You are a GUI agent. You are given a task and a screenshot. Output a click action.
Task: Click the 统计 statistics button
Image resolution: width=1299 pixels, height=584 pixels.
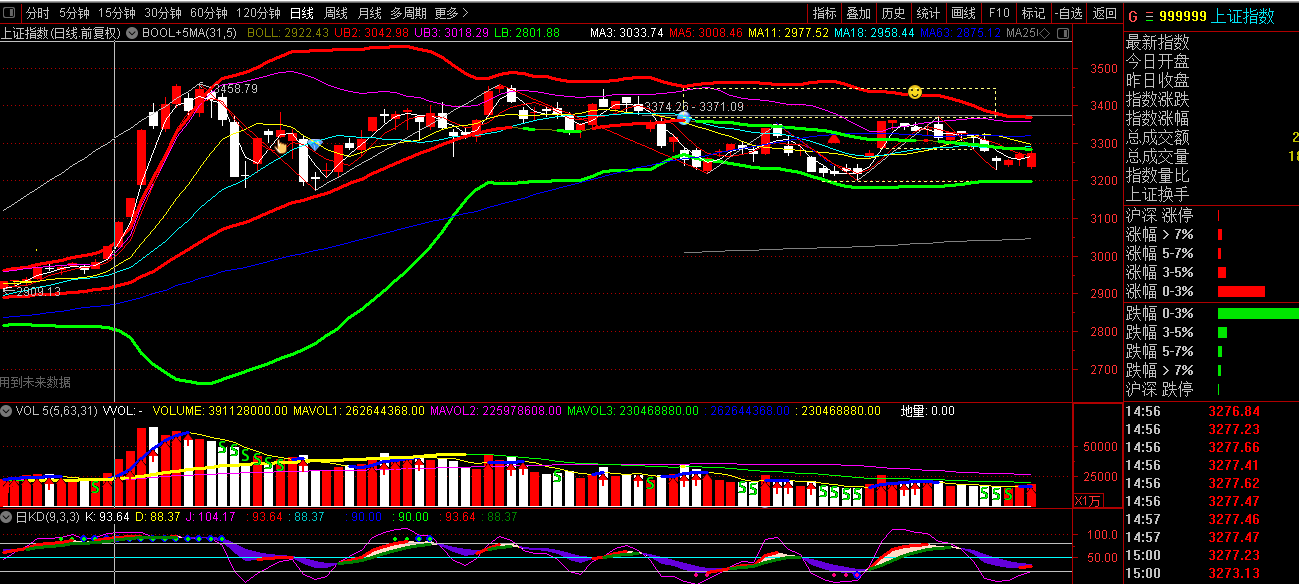928,13
